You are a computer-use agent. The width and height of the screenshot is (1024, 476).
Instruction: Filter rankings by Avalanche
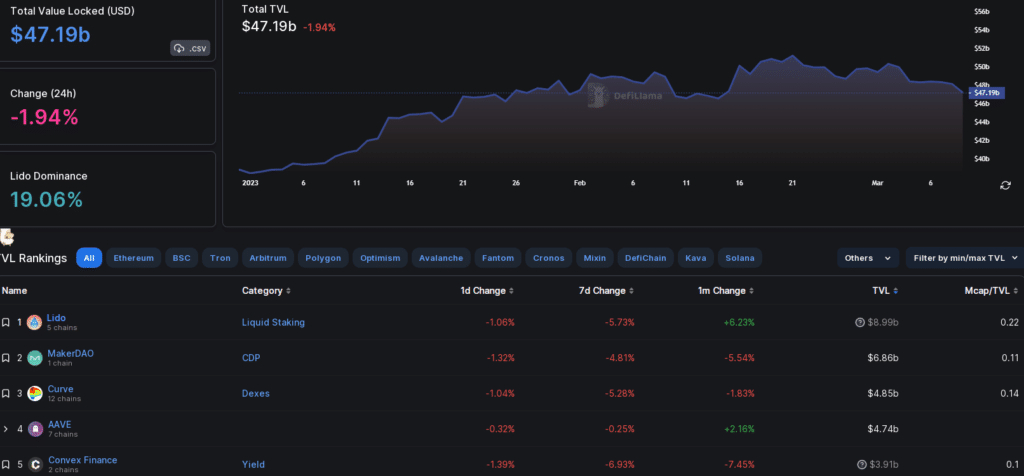pos(441,258)
